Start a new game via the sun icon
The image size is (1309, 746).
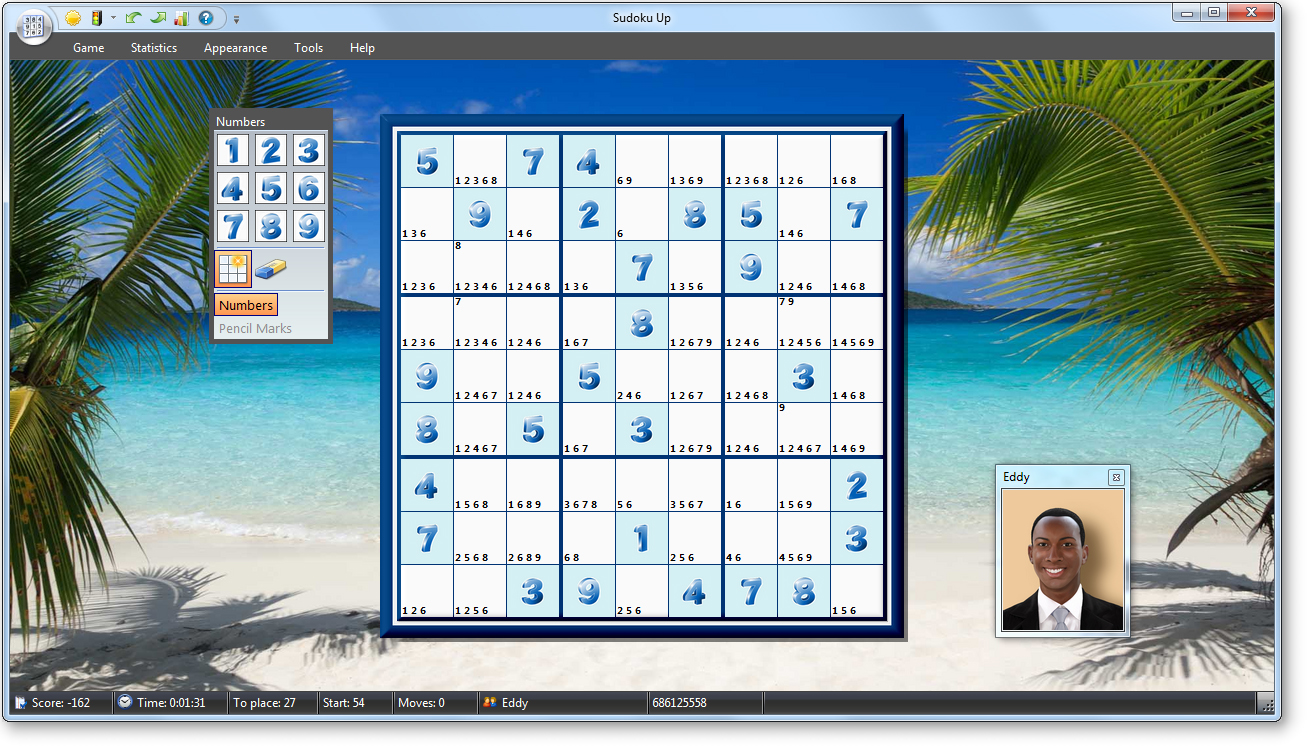point(72,18)
